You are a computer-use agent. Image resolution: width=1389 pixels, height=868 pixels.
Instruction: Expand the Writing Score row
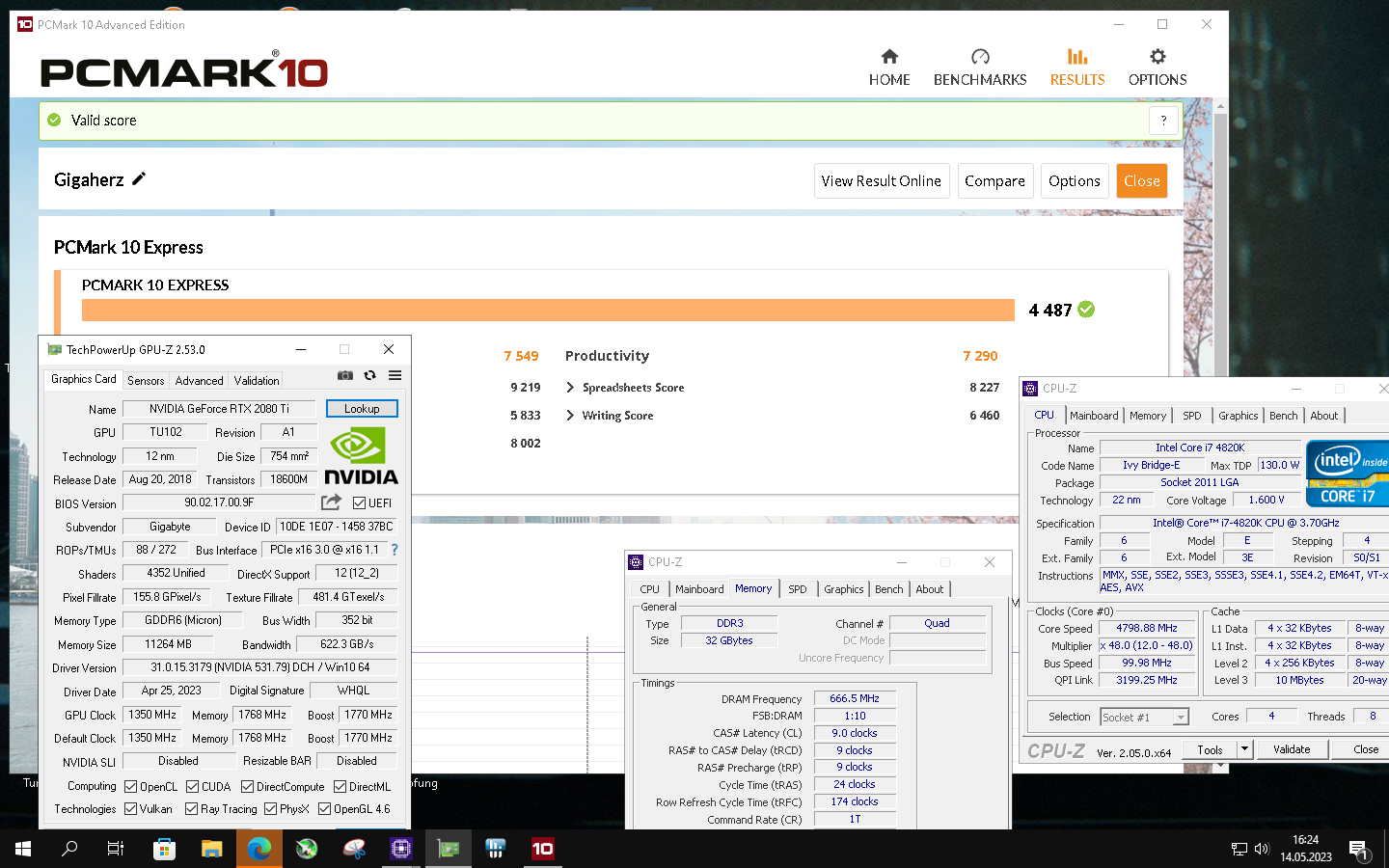tap(571, 416)
